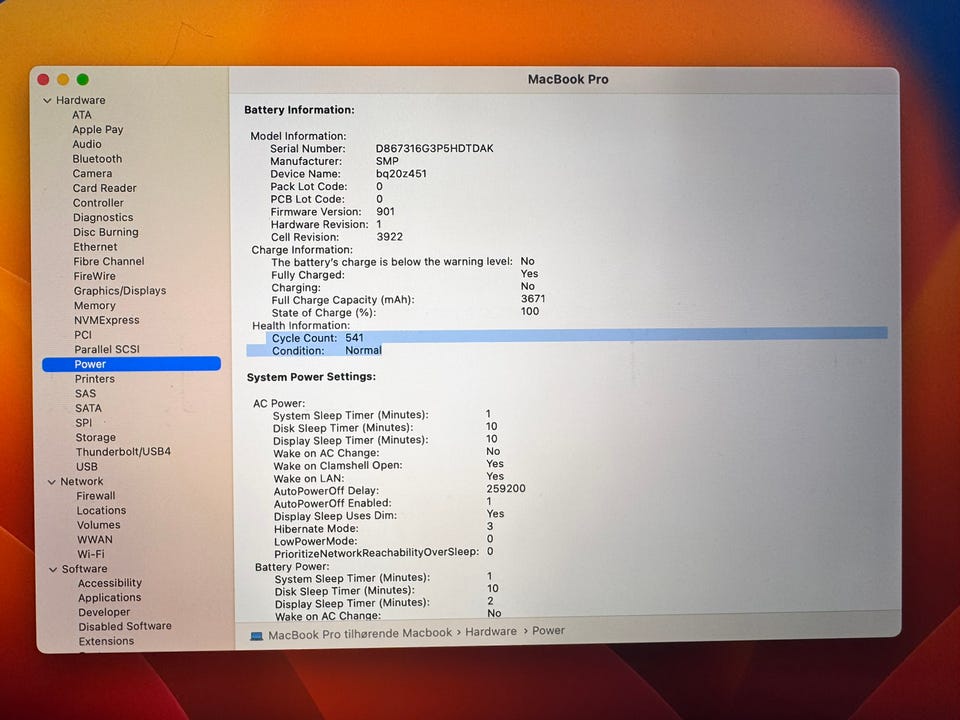Click the AutoPowerOff Delay value 259200
Viewport: 960px width, 720px height.
point(506,489)
